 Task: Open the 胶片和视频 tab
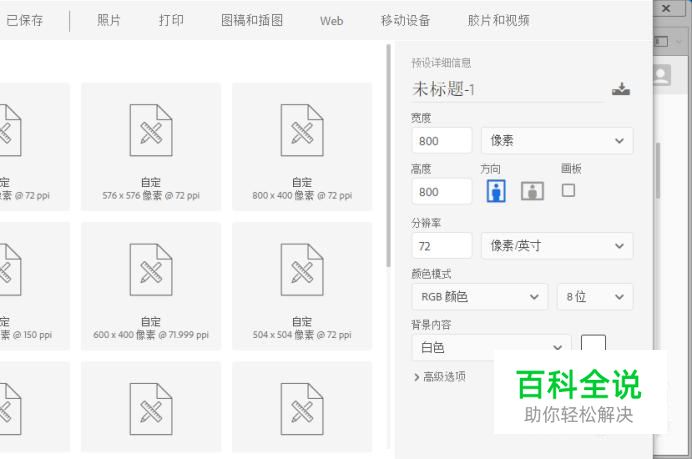click(x=498, y=20)
